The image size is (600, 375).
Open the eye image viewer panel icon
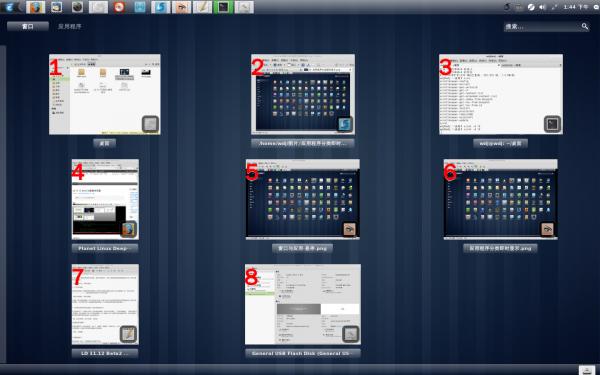(x=181, y=7)
